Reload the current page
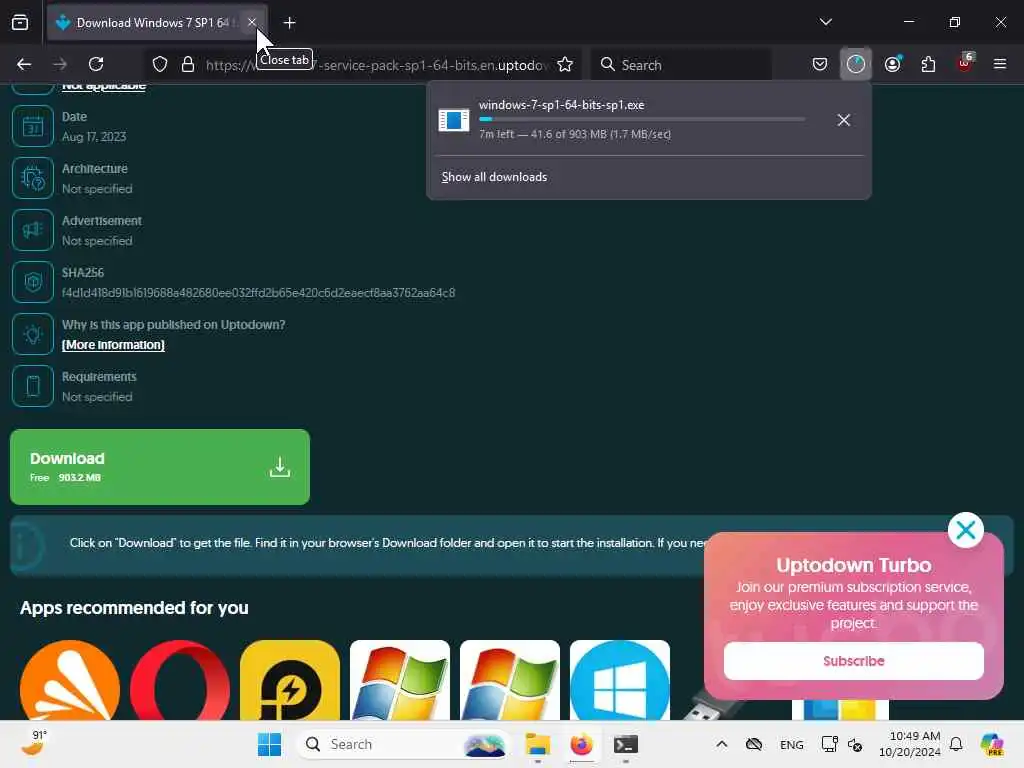Viewport: 1024px width, 768px height. 96,64
